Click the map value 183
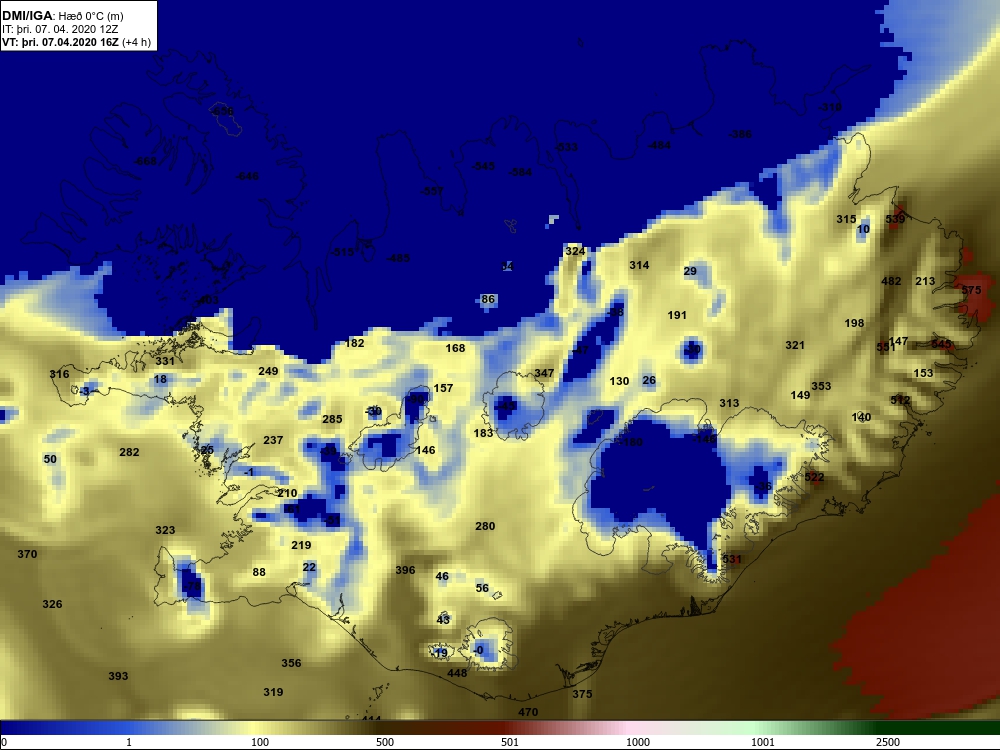 (483, 434)
